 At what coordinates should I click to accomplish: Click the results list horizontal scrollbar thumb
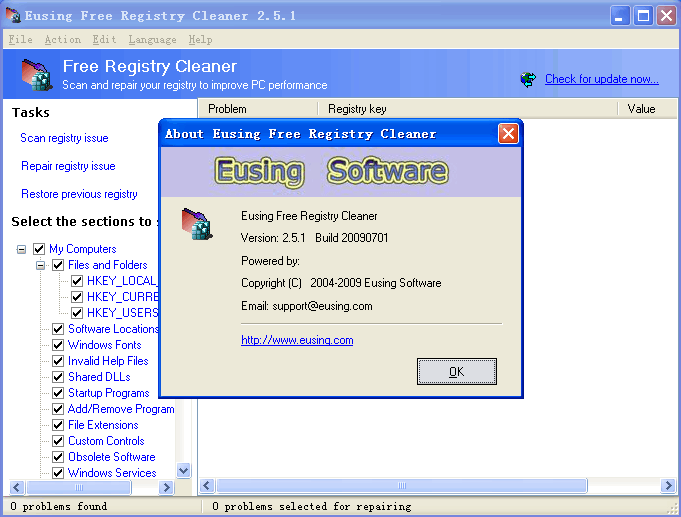pos(402,485)
